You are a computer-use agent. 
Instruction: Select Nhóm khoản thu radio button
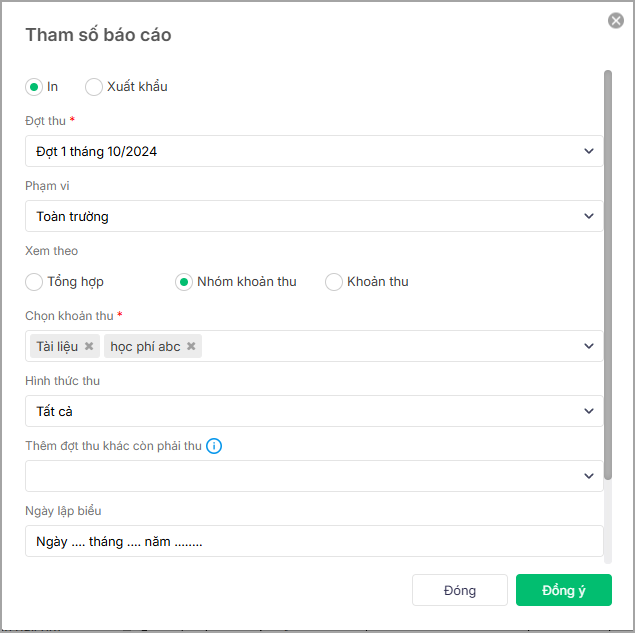(184, 282)
